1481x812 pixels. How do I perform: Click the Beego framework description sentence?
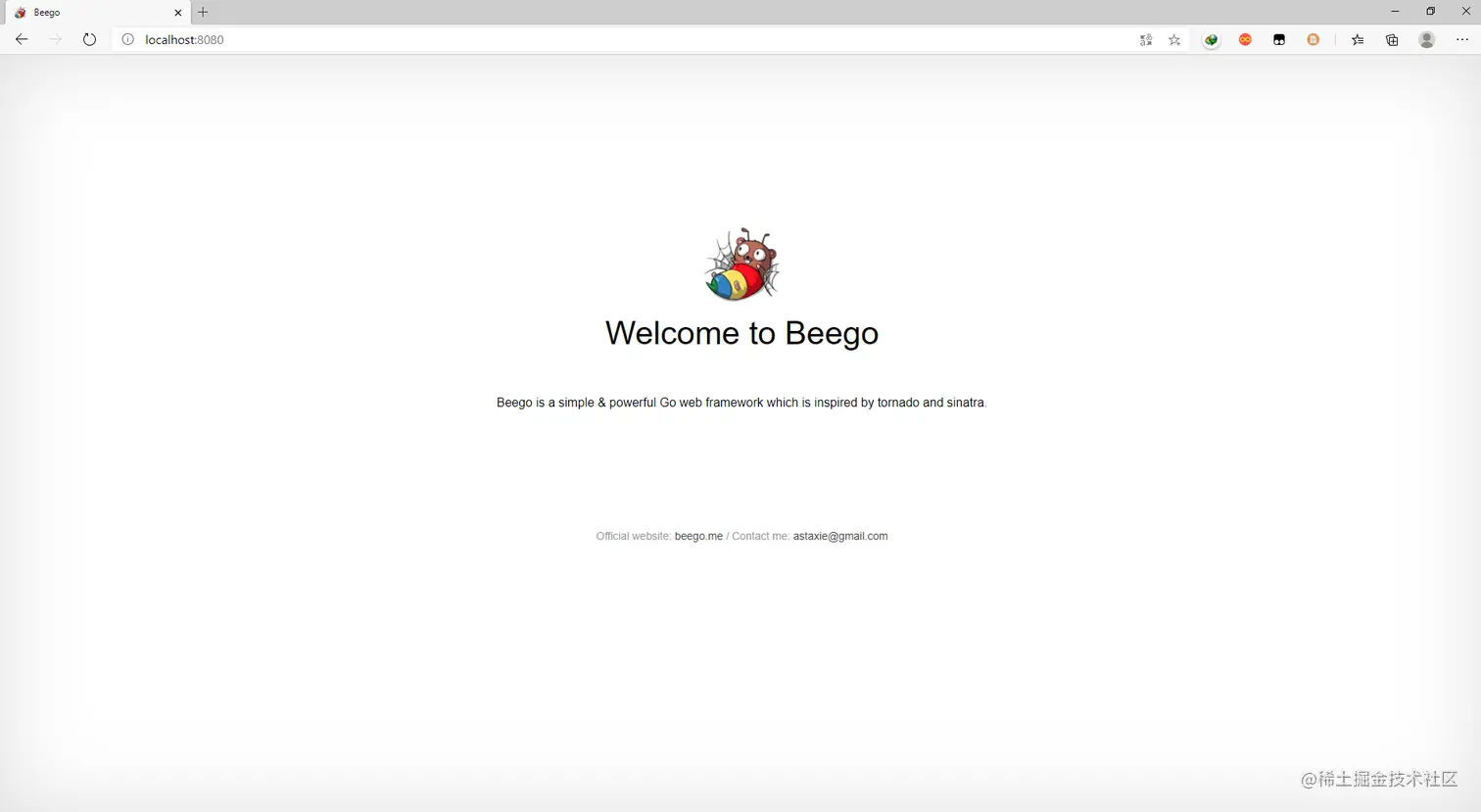coord(741,403)
